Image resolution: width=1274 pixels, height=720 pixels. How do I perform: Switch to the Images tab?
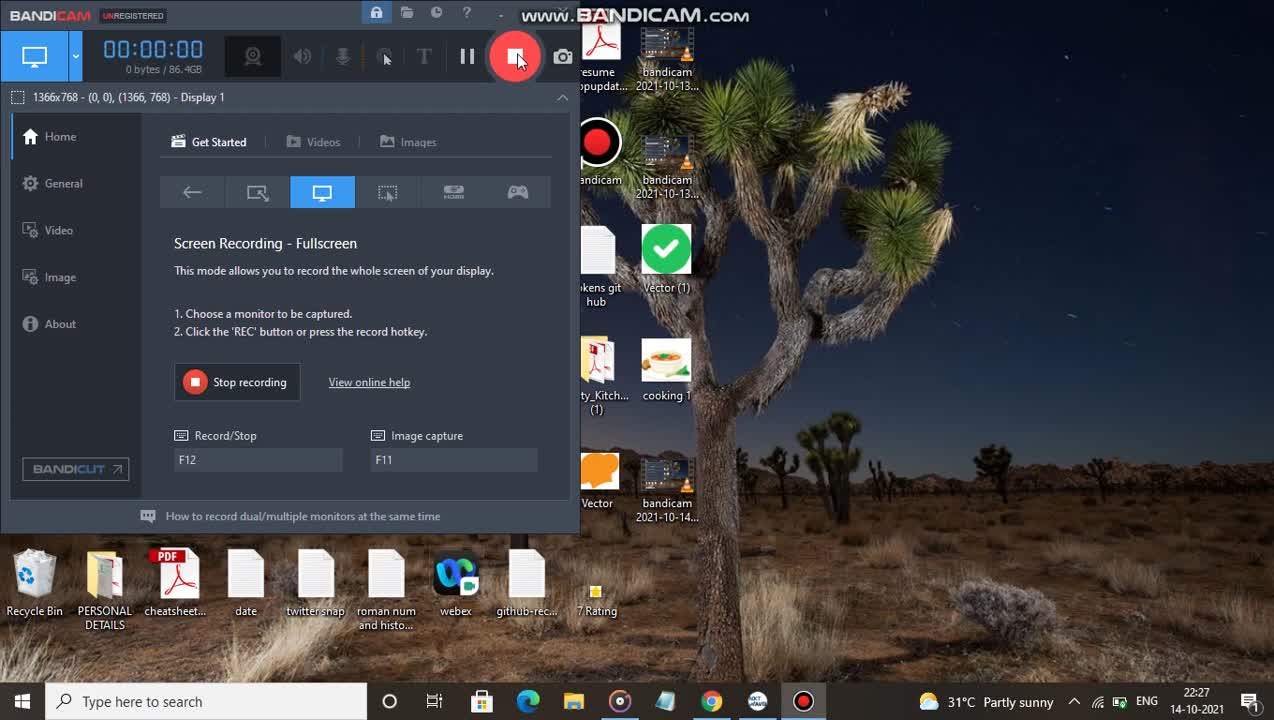point(408,142)
